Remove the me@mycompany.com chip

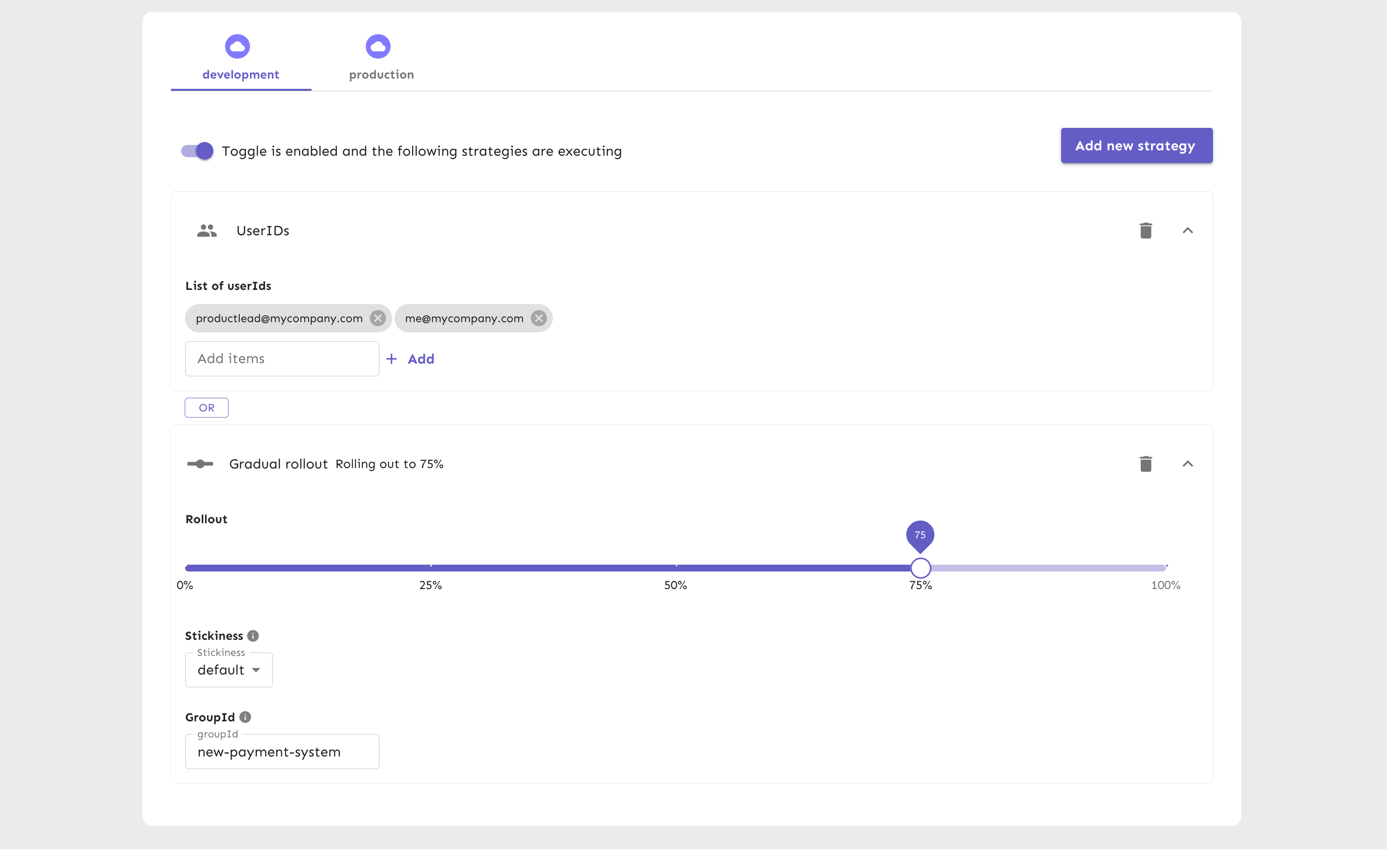[x=539, y=318]
